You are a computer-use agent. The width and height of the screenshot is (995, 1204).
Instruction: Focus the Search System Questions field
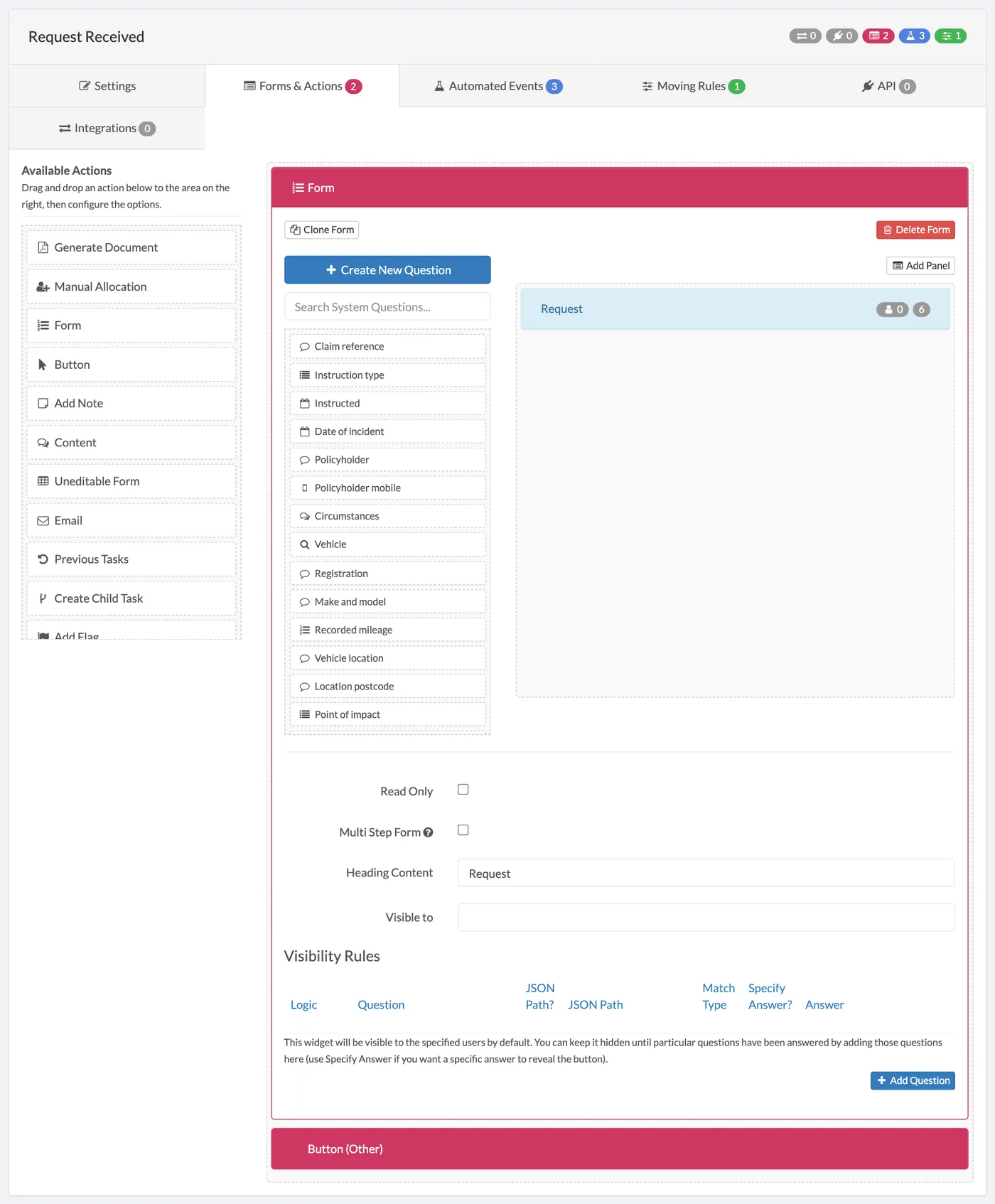[387, 307]
